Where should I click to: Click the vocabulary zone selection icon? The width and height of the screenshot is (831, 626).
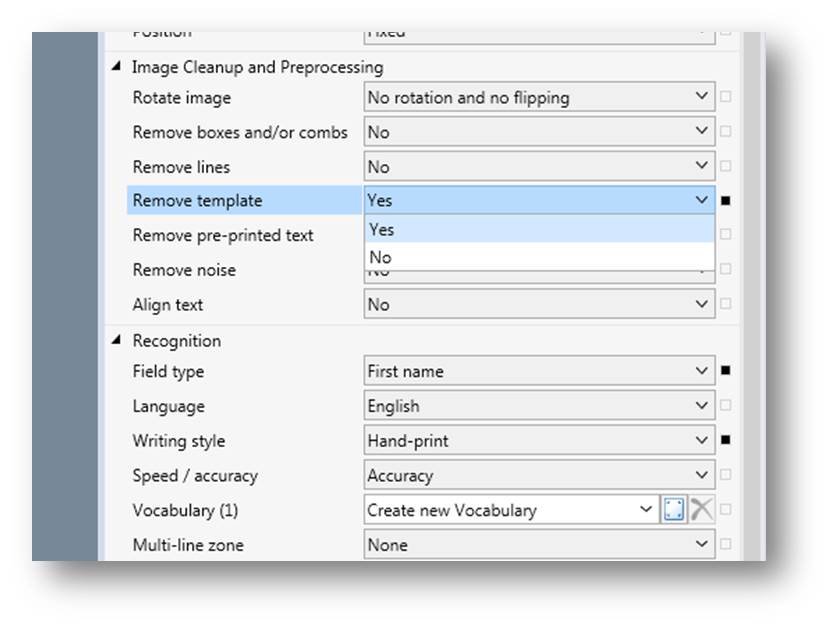tap(674, 510)
